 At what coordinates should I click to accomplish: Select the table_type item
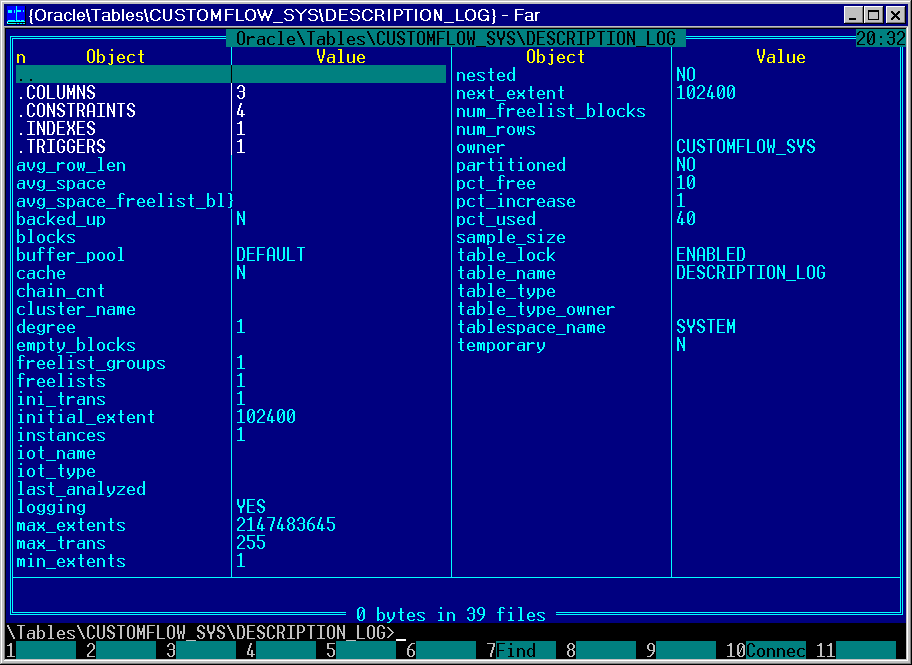(x=506, y=291)
